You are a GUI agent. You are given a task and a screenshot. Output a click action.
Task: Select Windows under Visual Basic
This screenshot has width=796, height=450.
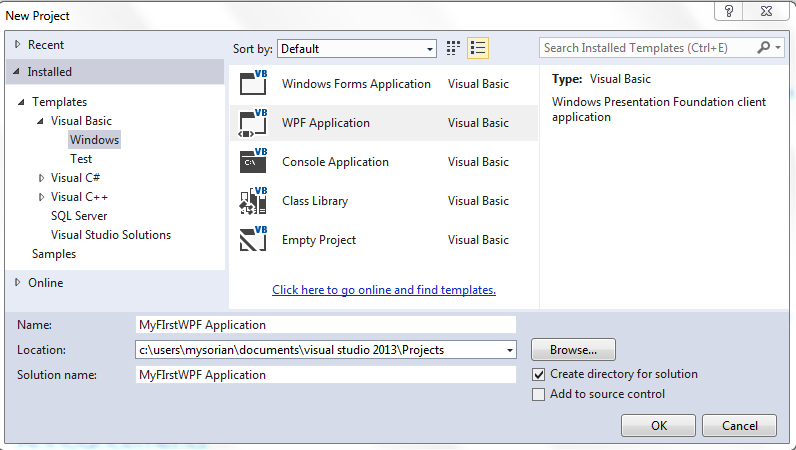94,140
